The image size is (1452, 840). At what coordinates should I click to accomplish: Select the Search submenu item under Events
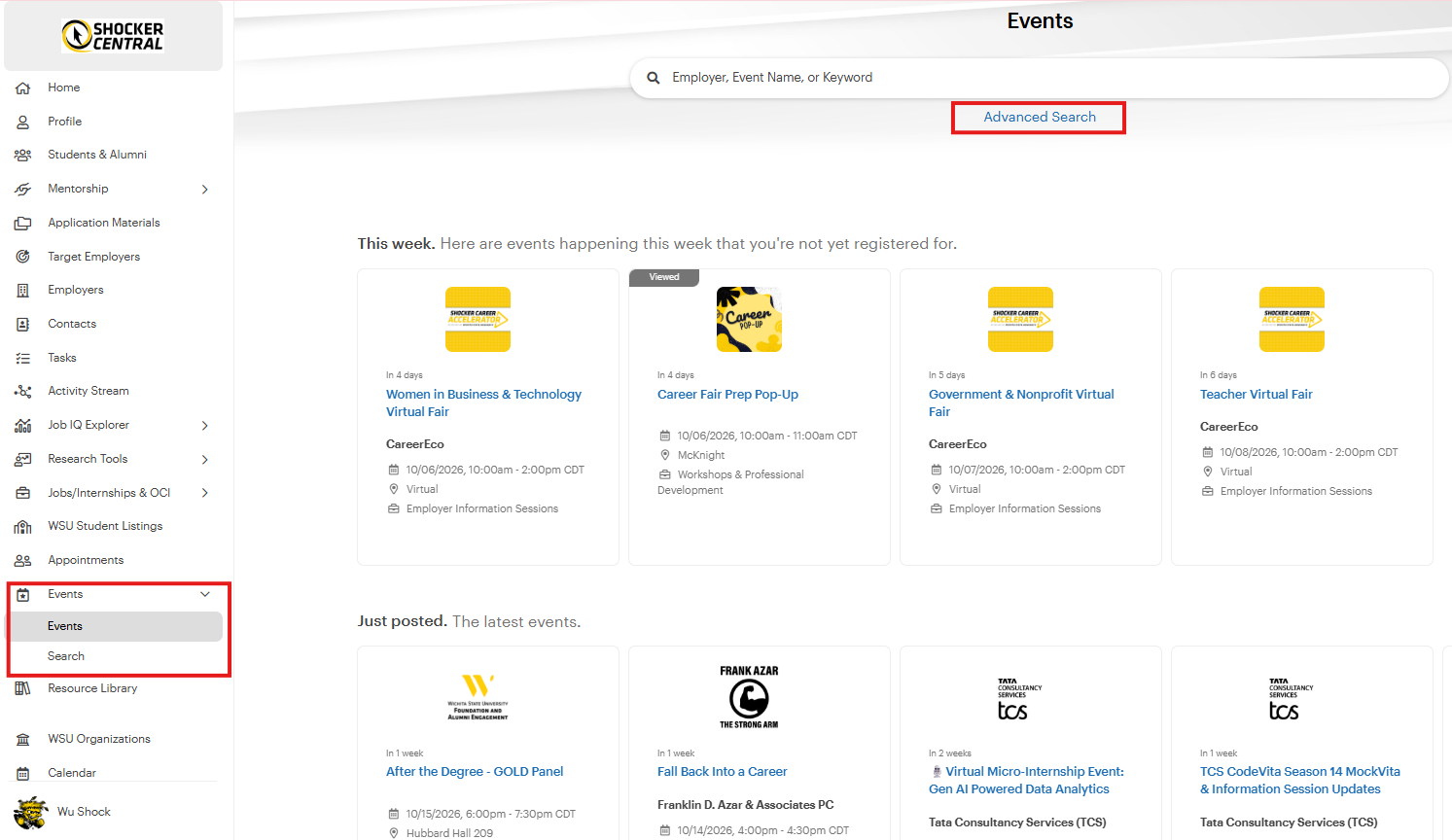coord(66,656)
